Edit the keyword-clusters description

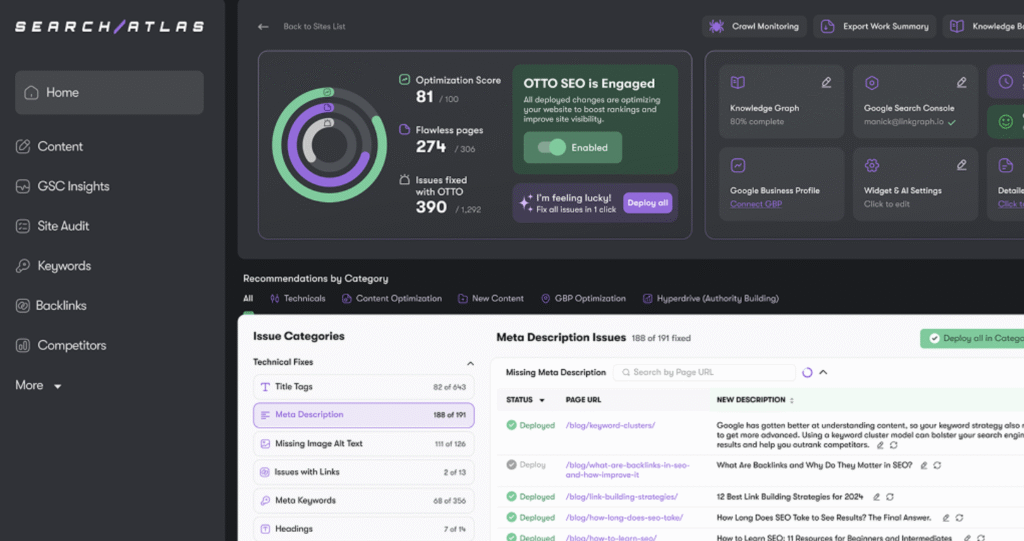[x=880, y=445]
